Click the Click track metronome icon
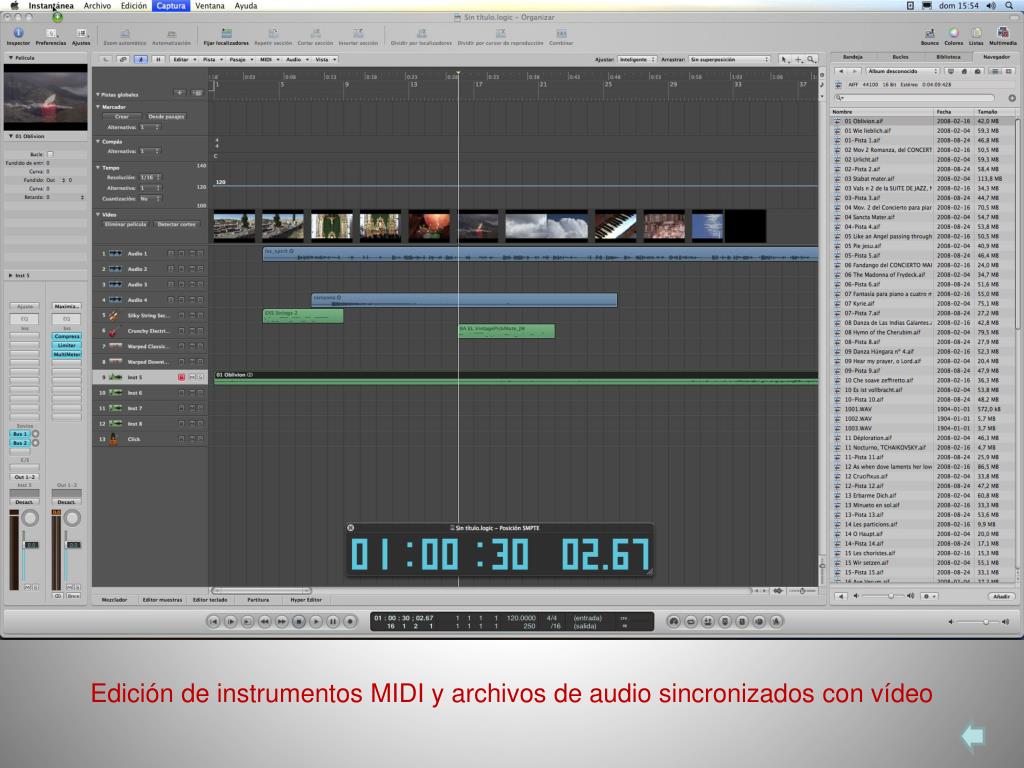This screenshot has height=768, width=1024. [x=114, y=439]
